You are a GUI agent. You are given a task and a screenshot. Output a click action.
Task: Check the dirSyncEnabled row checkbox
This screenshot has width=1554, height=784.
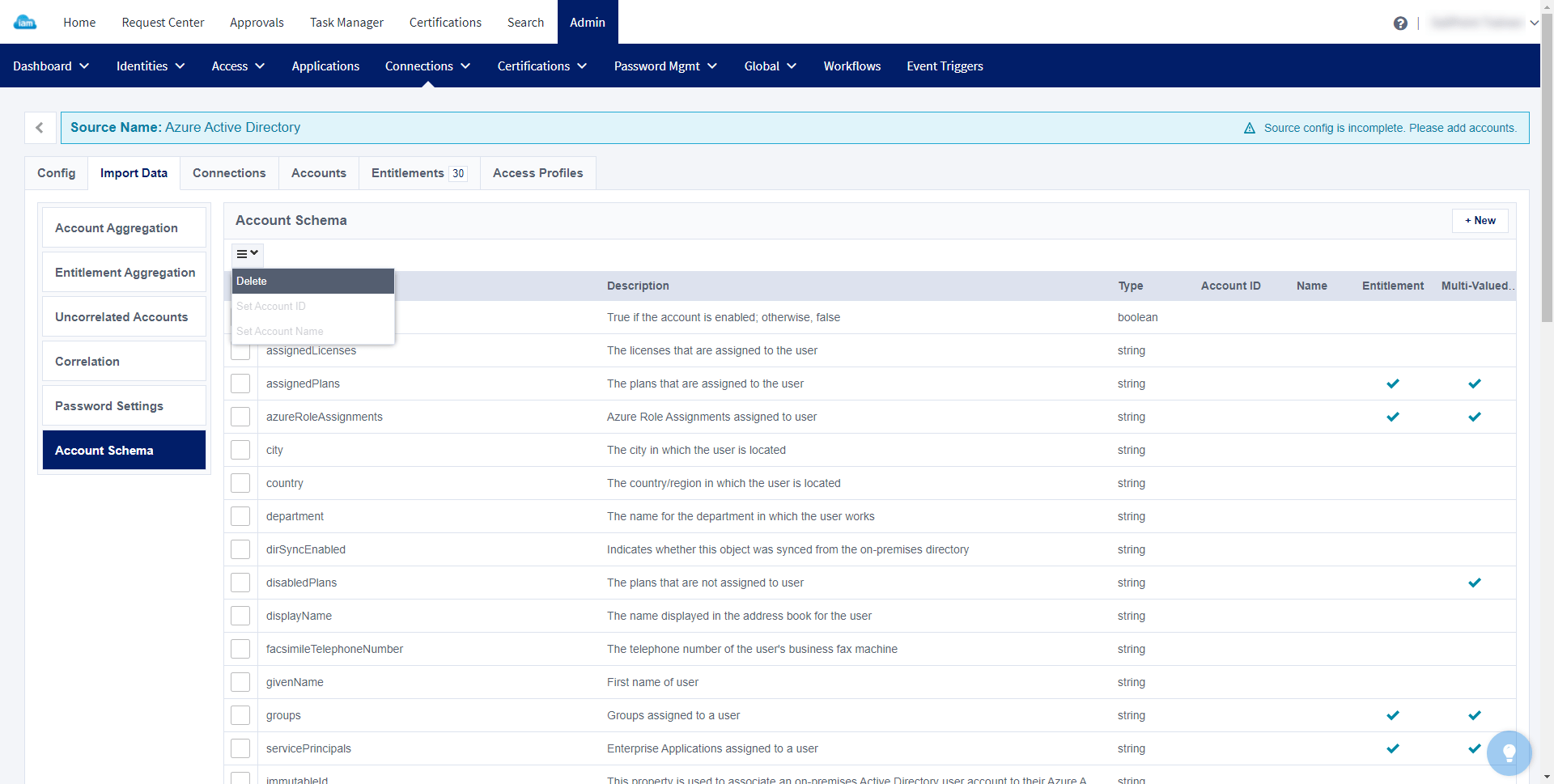click(x=240, y=549)
